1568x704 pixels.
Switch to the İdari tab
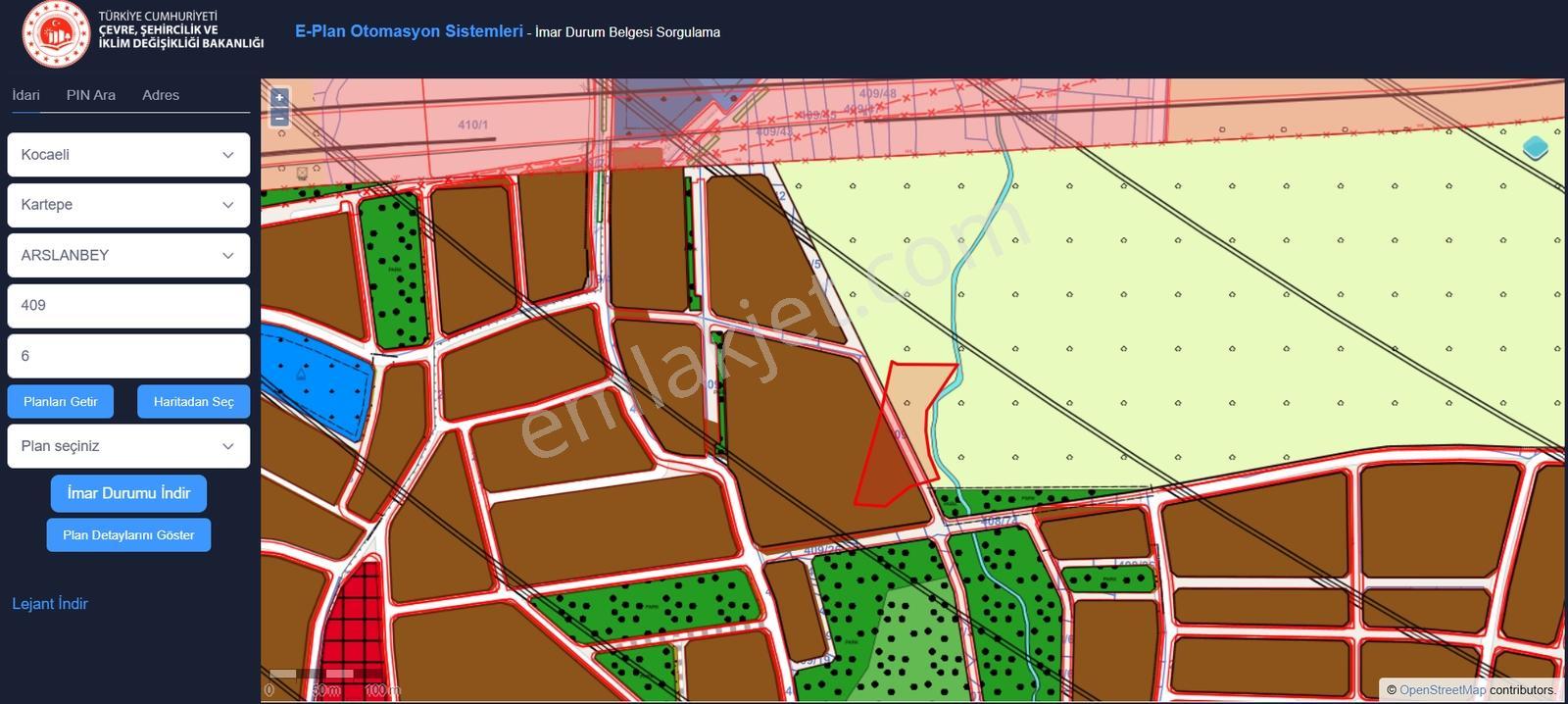(x=25, y=95)
